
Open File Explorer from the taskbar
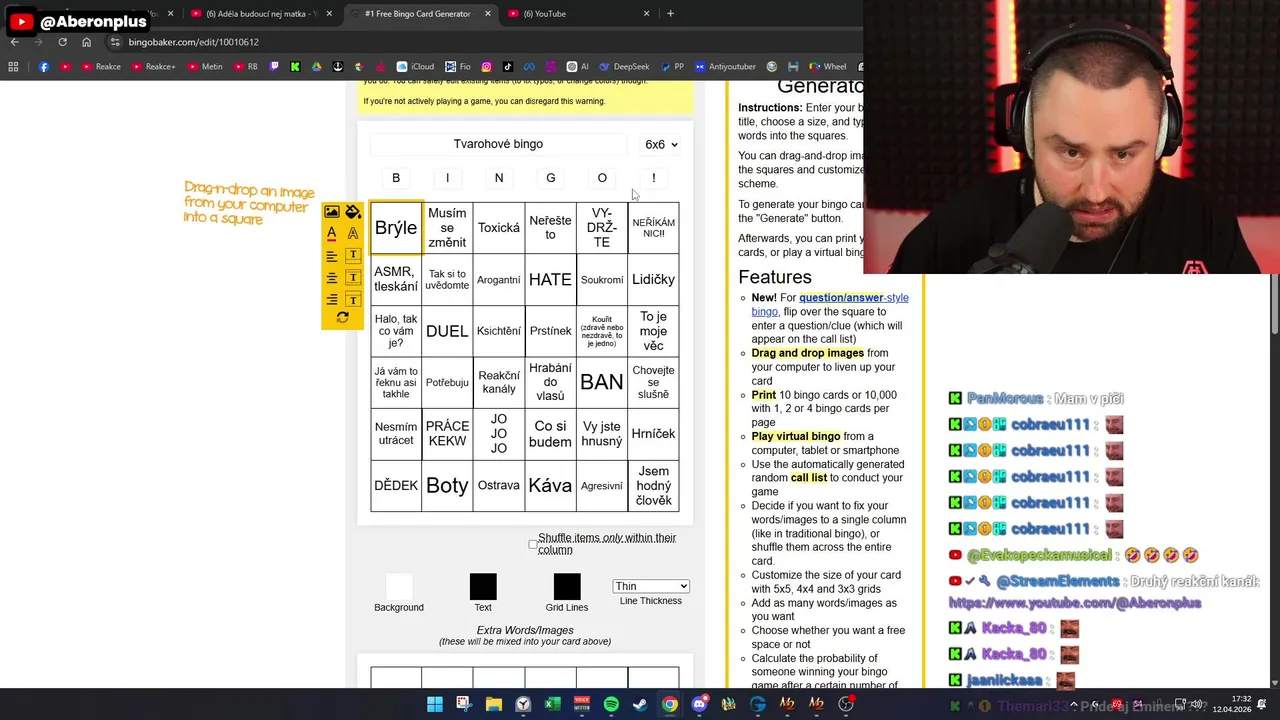pos(494,704)
